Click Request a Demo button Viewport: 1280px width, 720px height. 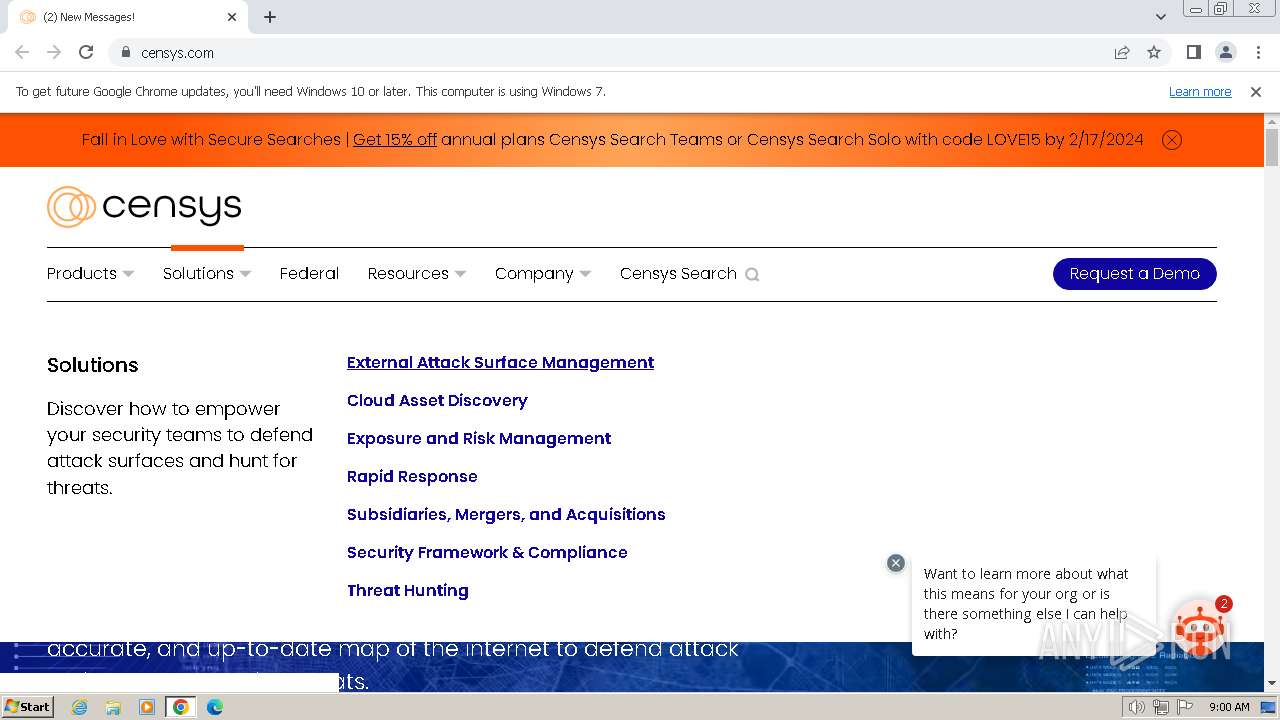1135,274
